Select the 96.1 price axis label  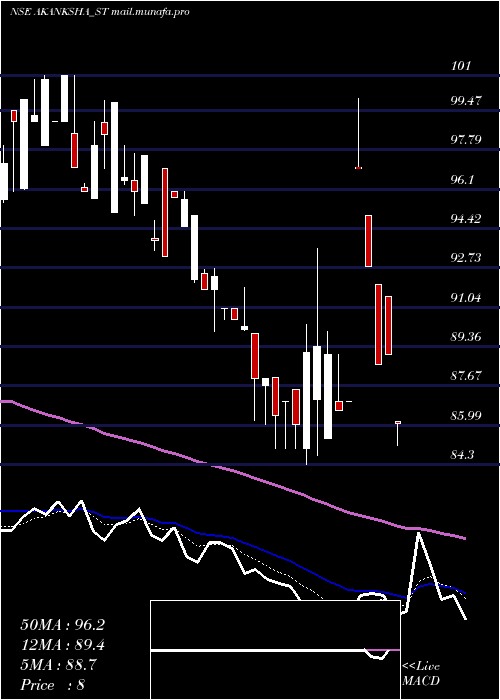pos(463,180)
